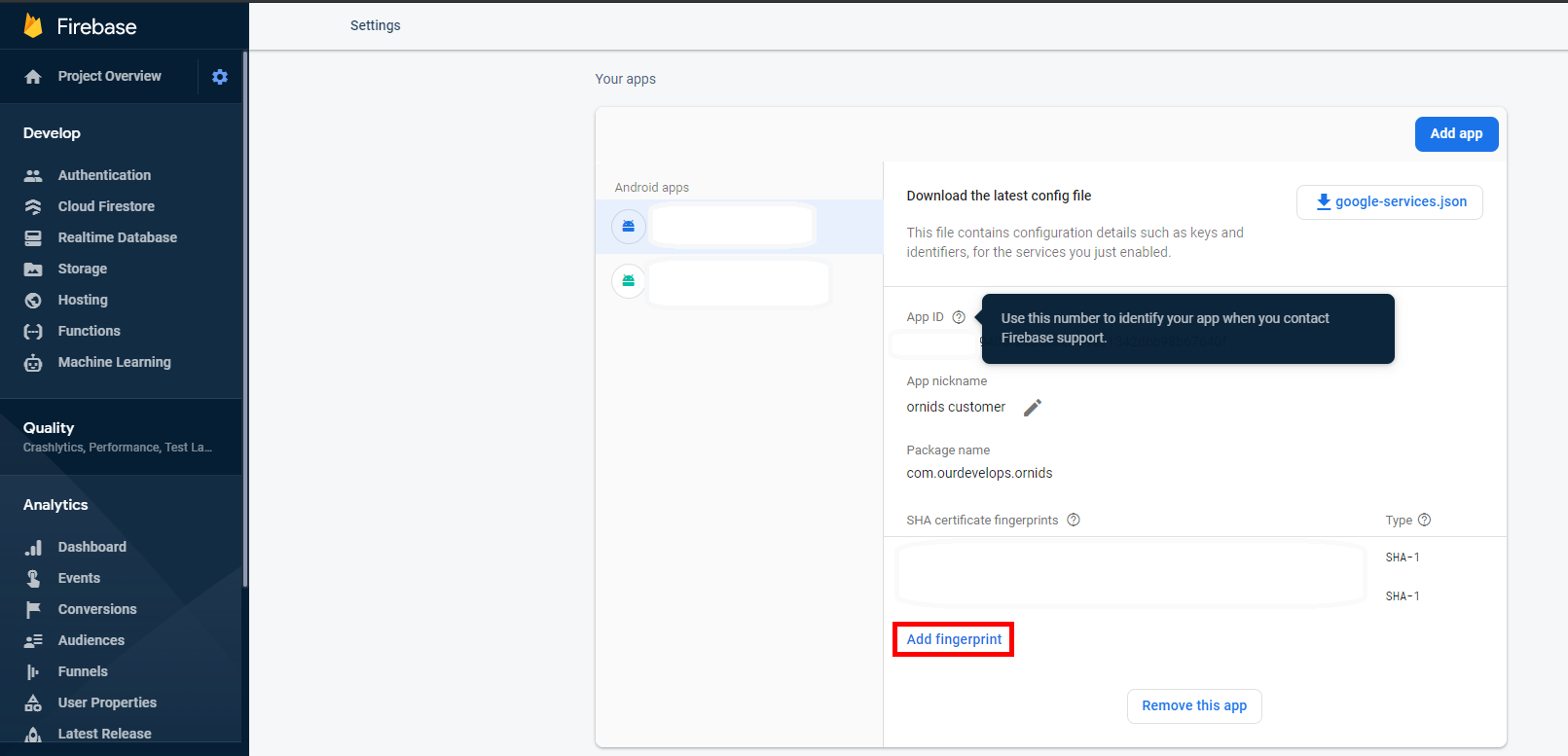Viewport: 1568px width, 756px height.
Task: Click the Cloud Firestore icon
Action: pos(33,207)
